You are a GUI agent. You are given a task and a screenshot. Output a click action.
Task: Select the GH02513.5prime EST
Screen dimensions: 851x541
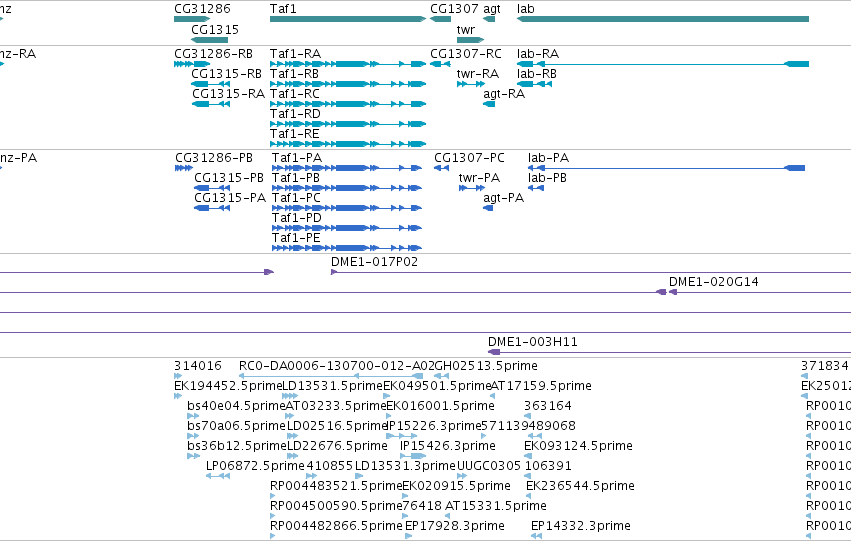[442, 376]
